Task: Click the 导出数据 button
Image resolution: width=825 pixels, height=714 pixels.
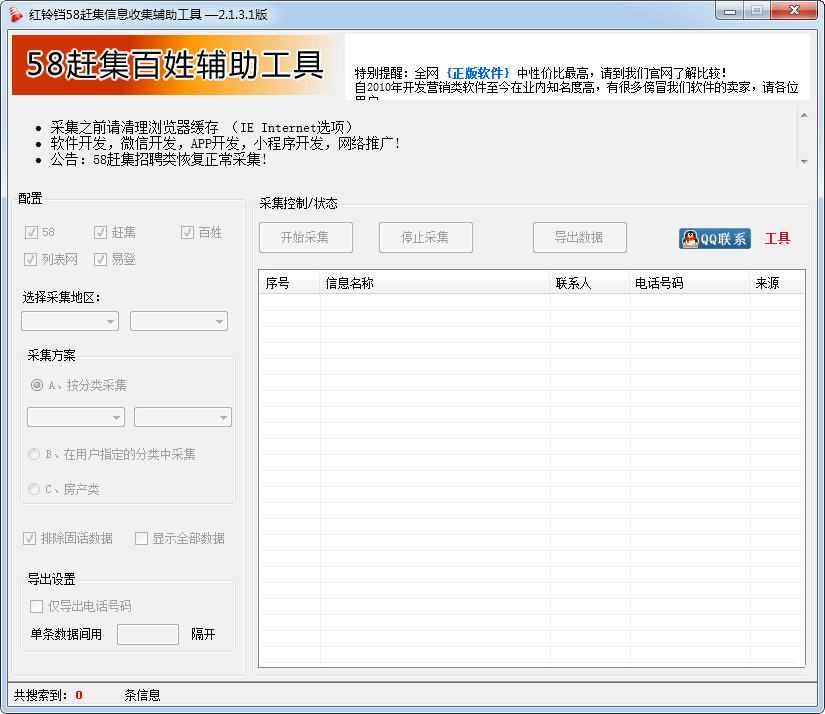Action: (x=580, y=237)
